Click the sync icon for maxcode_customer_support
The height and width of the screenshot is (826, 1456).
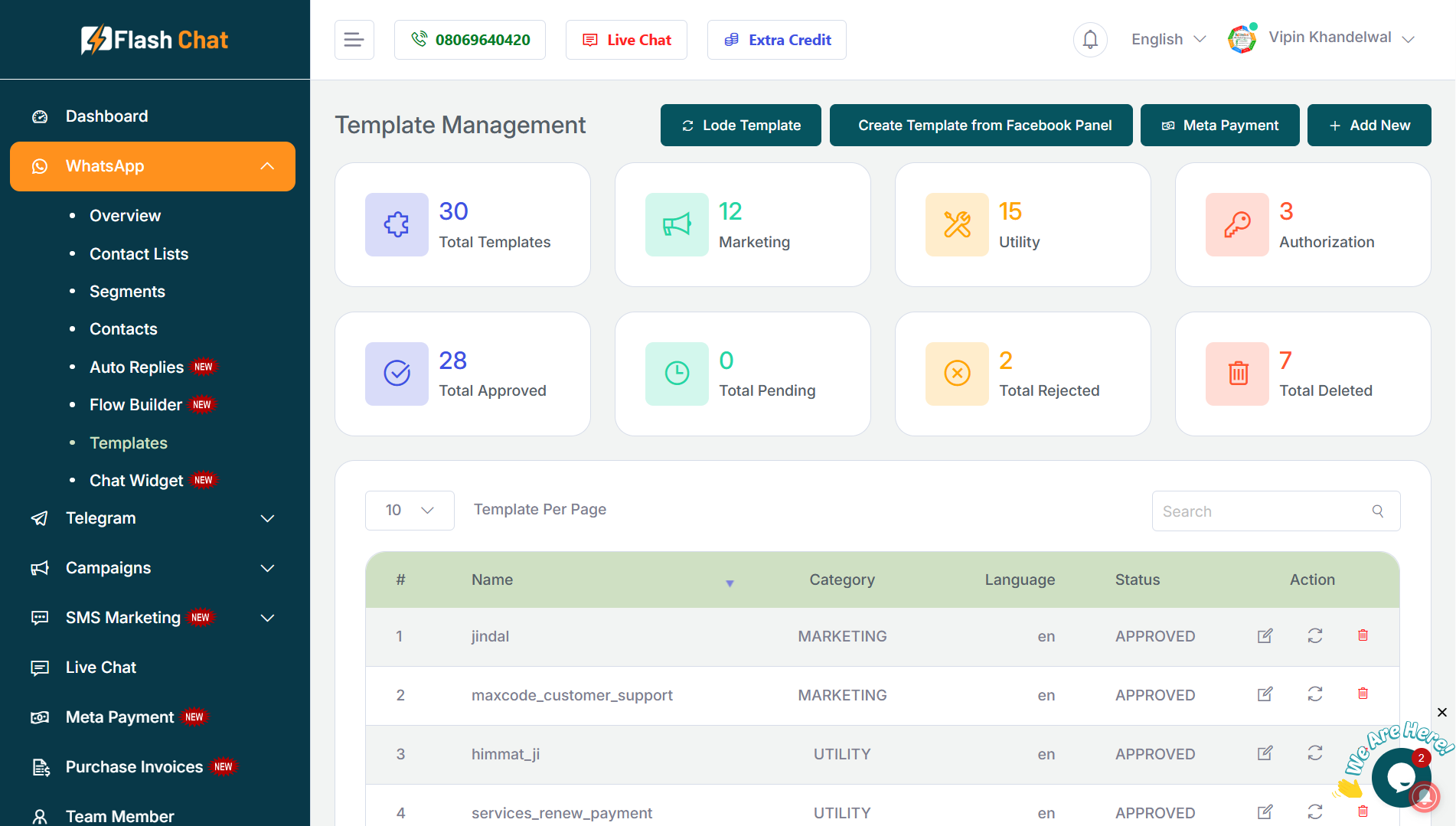[x=1314, y=694]
